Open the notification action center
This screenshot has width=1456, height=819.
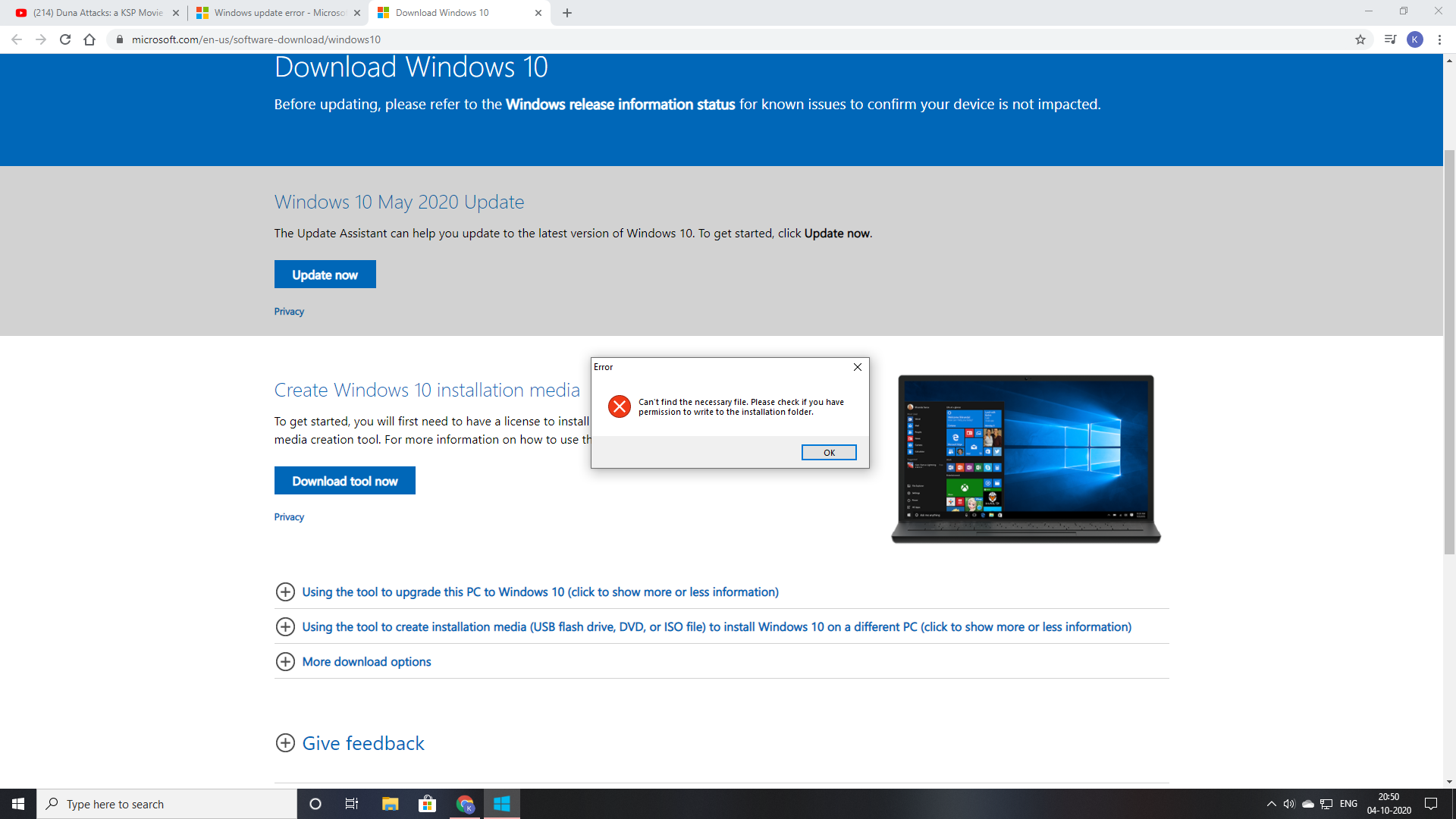click(1431, 804)
